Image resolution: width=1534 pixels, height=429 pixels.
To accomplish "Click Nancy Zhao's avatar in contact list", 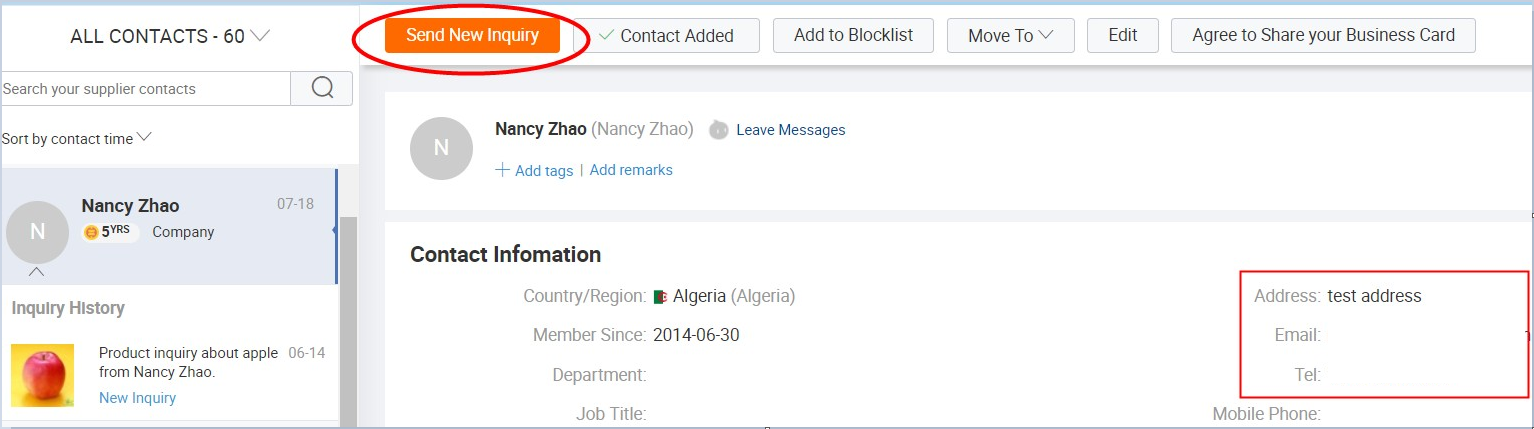I will [x=37, y=232].
